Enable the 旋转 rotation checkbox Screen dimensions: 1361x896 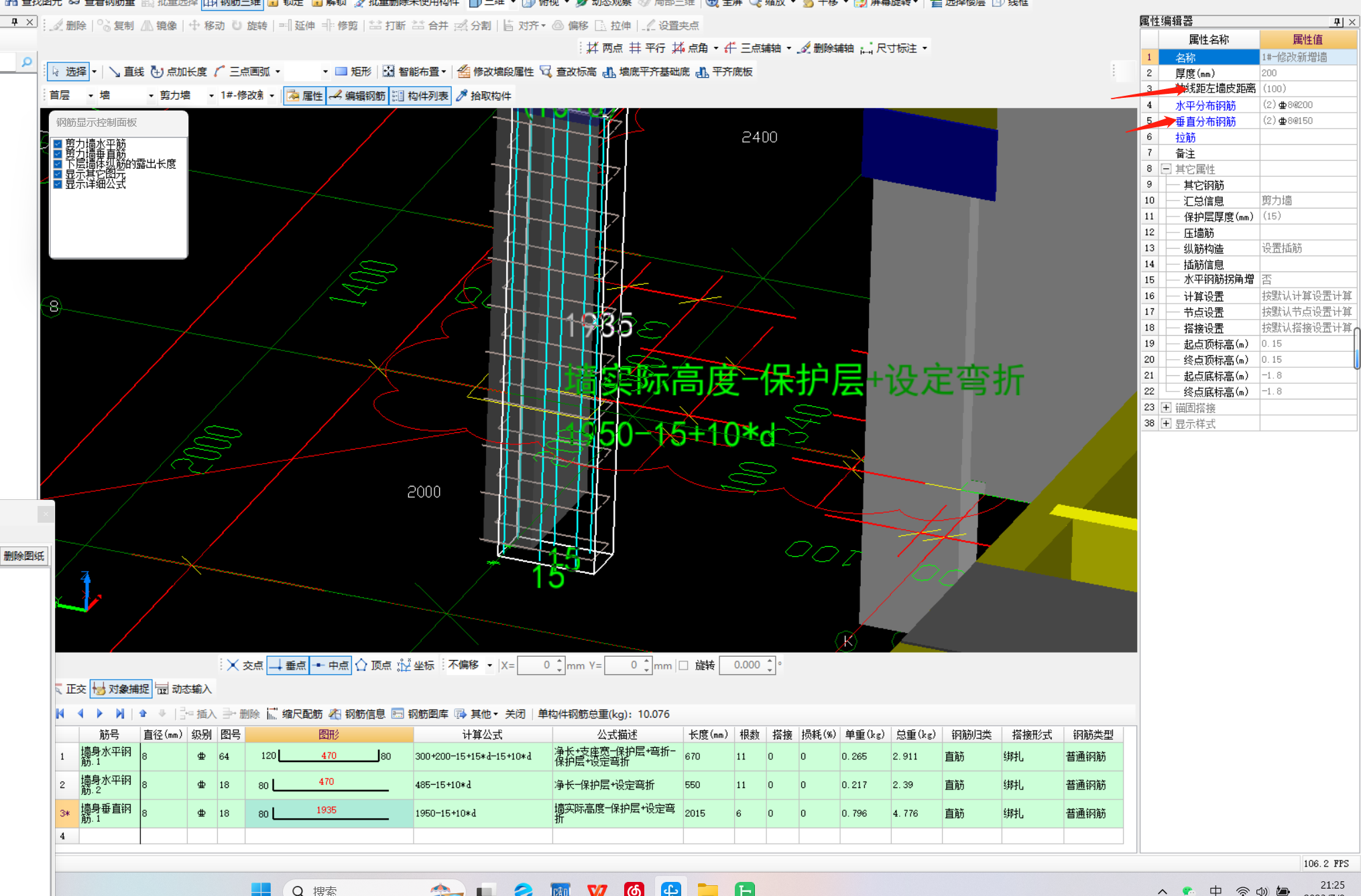[x=684, y=665]
